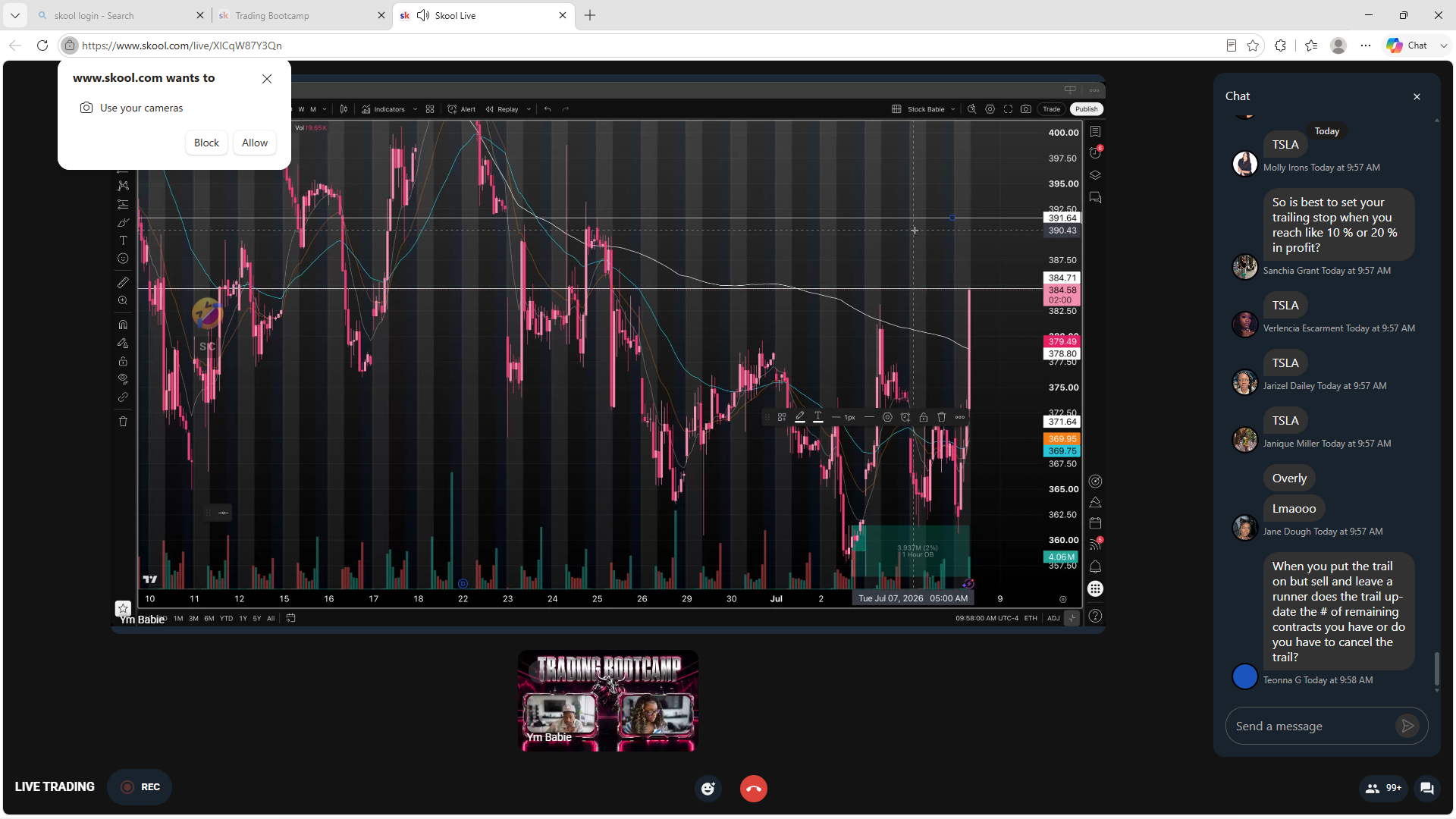Open the Copilot Chat button
The width and height of the screenshot is (1456, 819).
(x=1407, y=45)
